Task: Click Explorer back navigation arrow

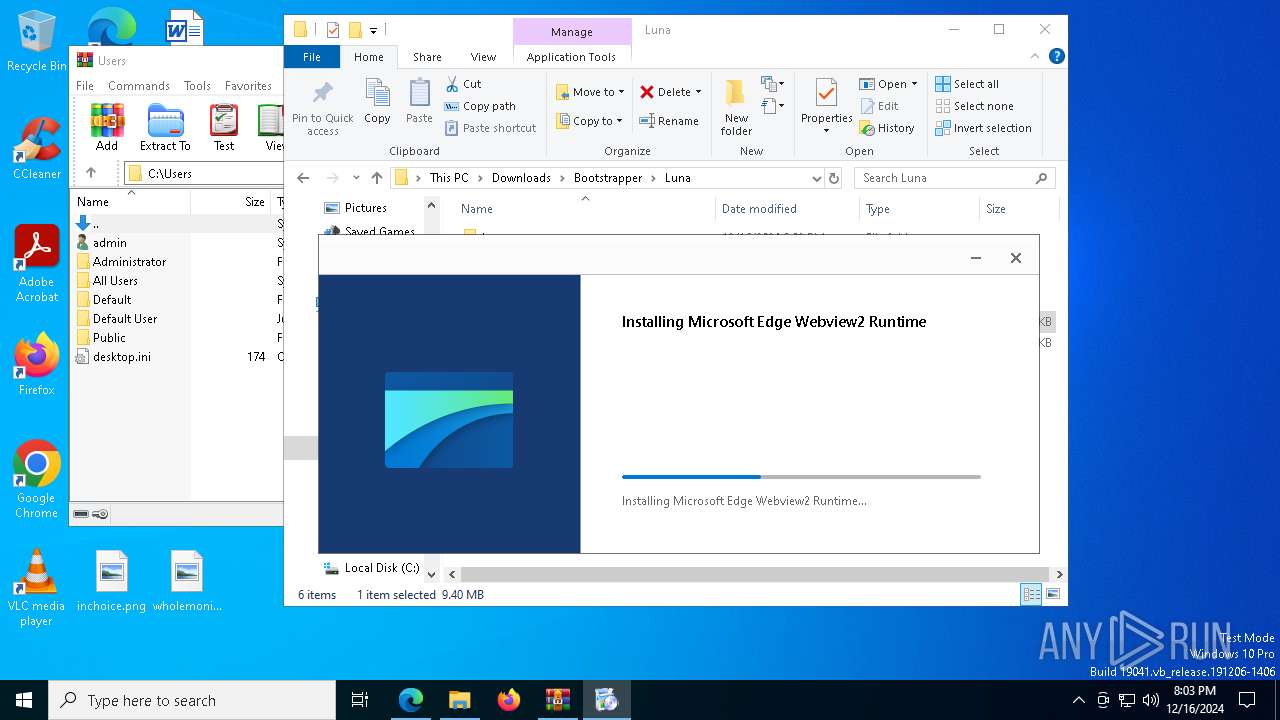Action: point(303,178)
